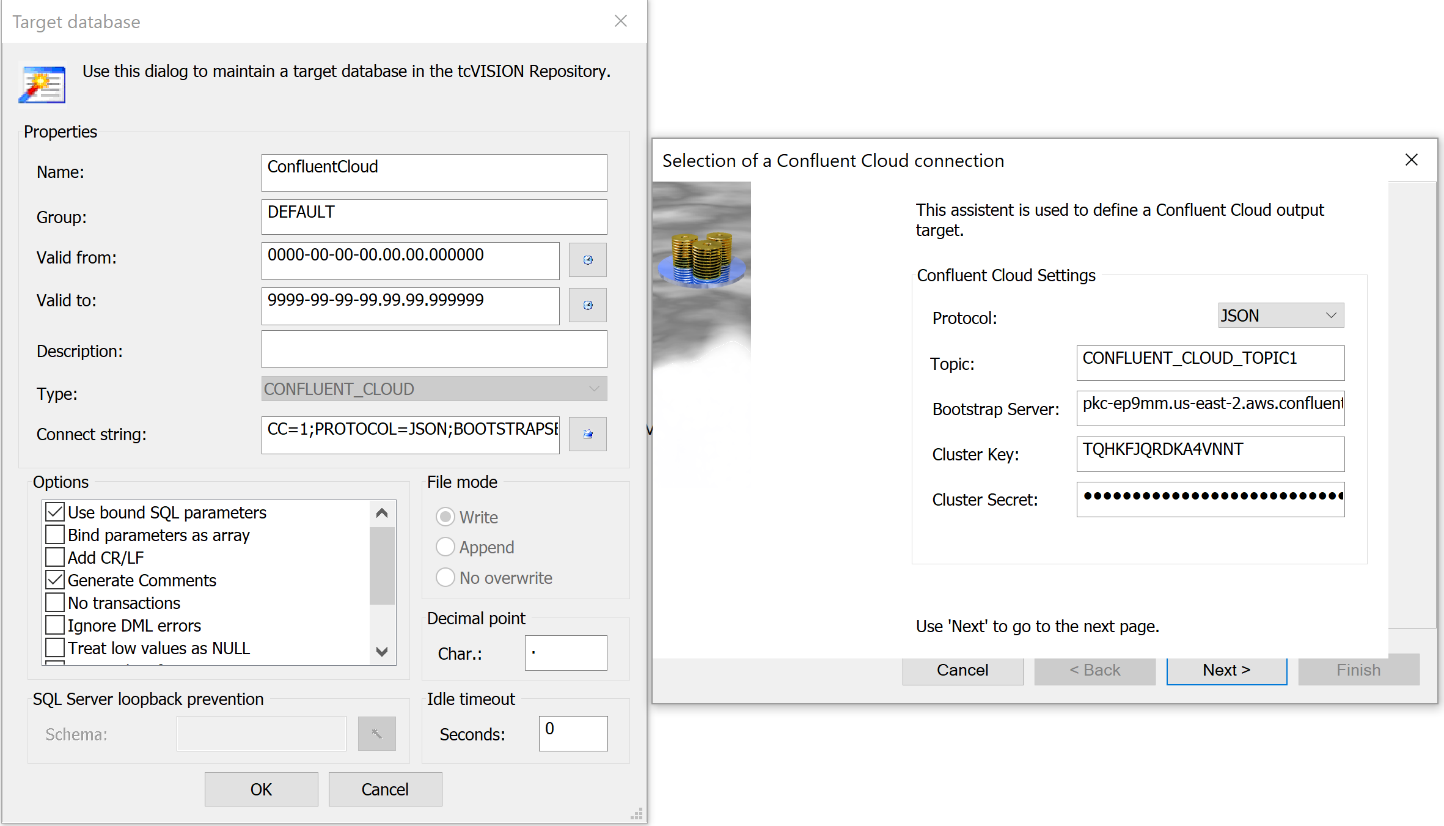Click Cancel in Confluent Cloud wizard
This screenshot has width=1444, height=826.
click(963, 670)
